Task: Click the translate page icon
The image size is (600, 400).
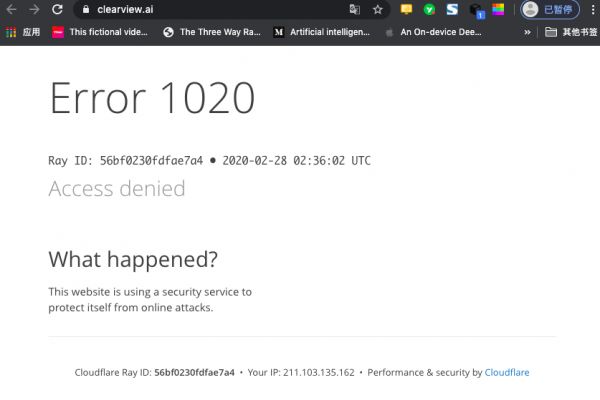Action: [x=354, y=10]
